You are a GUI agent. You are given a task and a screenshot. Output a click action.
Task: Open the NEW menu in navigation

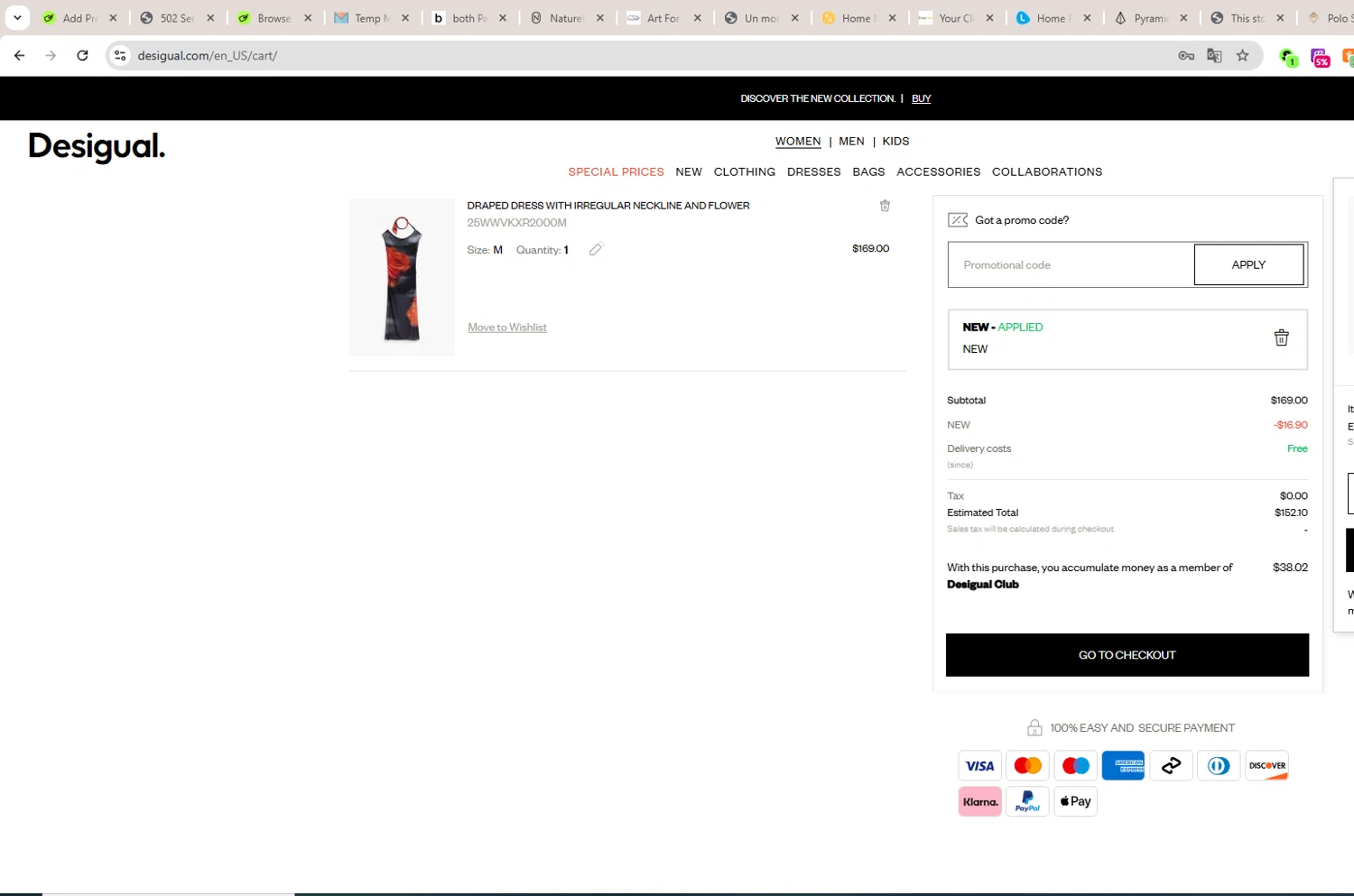click(x=689, y=171)
